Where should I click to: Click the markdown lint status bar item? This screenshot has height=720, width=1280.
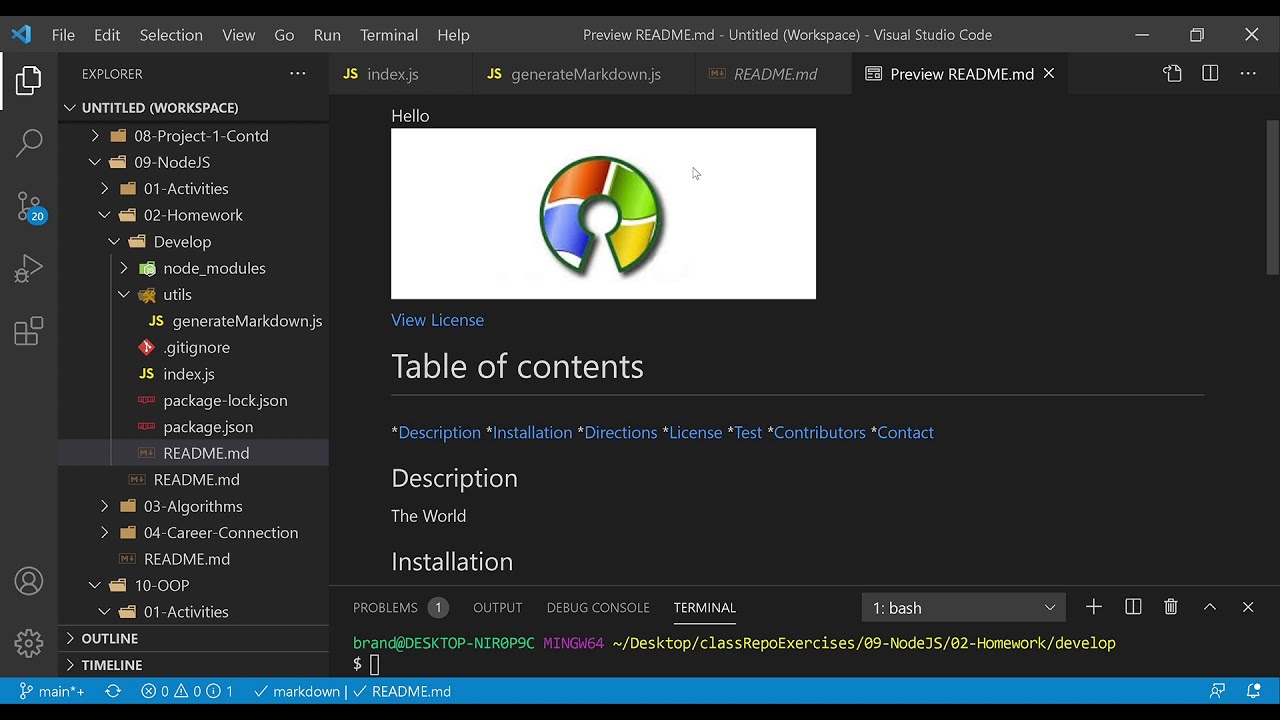coord(299,691)
